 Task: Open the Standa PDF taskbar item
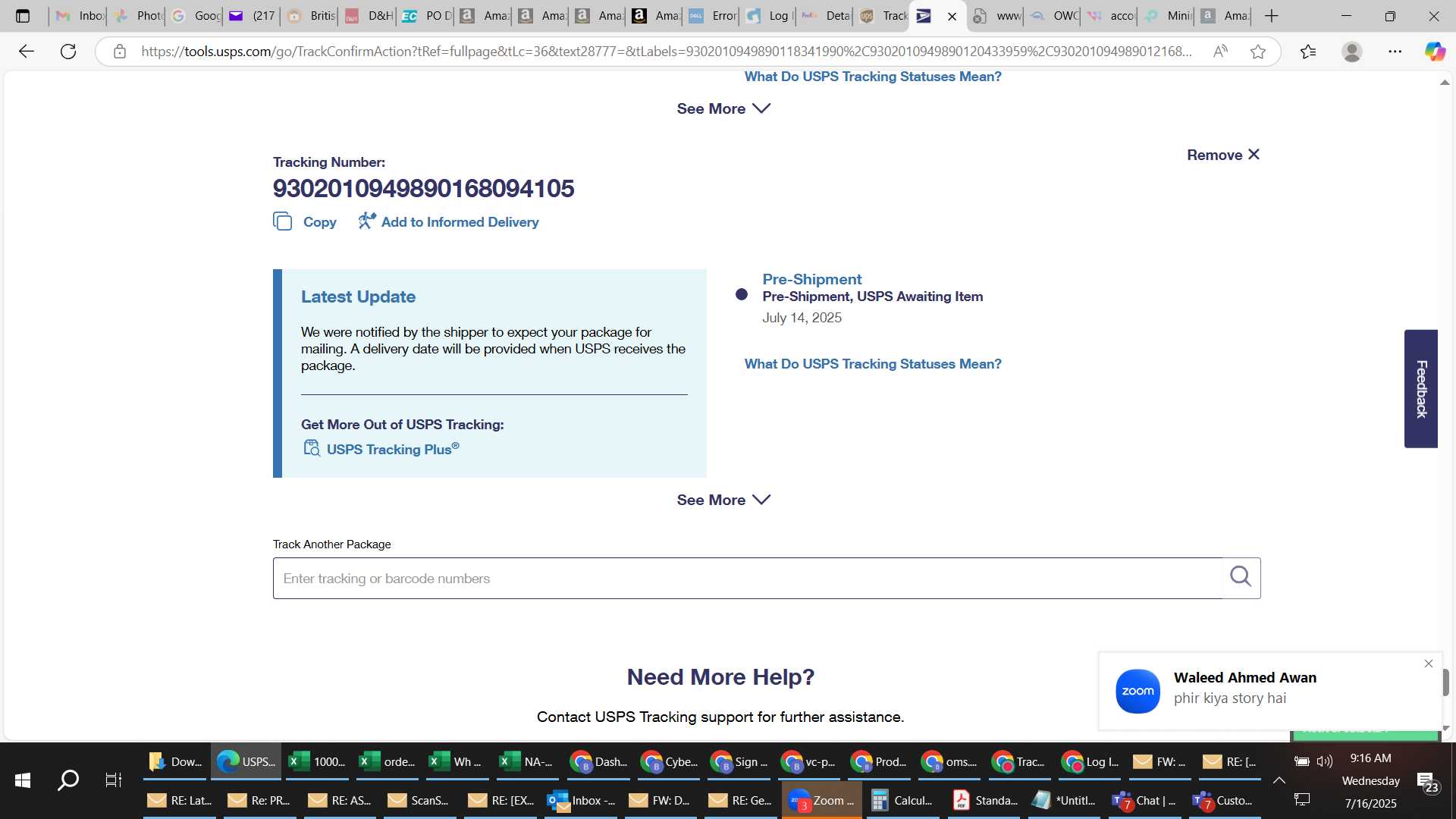tap(986, 800)
